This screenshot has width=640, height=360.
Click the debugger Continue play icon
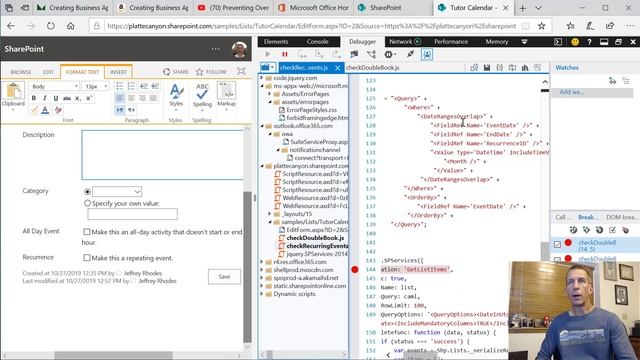point(268,54)
